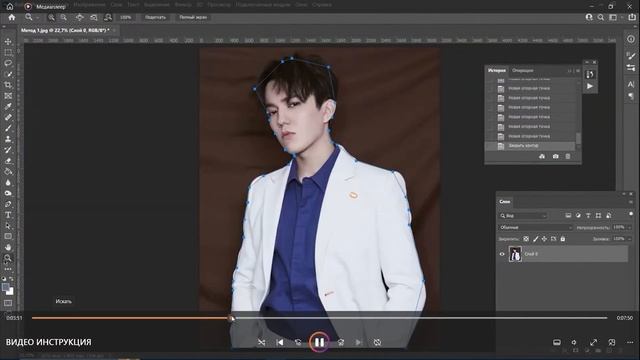Screen dimensions: 640x360
Task: Create a new history snapshot
Action: tap(556, 156)
